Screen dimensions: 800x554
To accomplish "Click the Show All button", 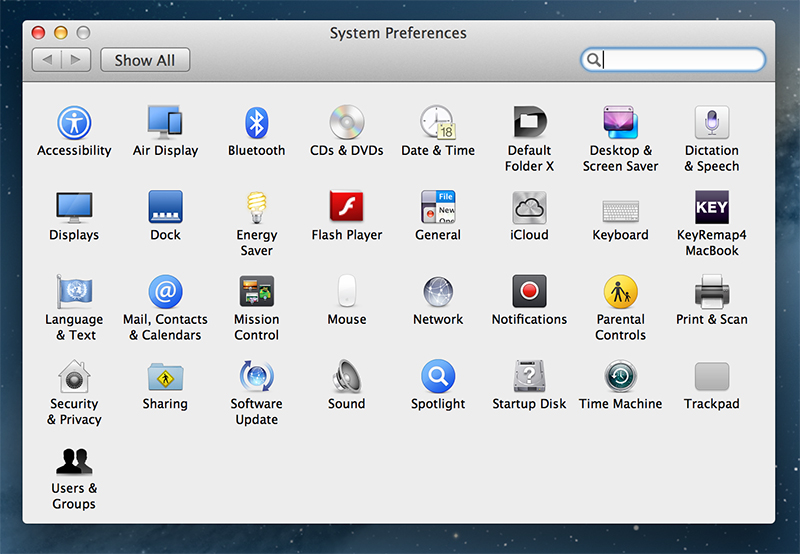I will (145, 60).
